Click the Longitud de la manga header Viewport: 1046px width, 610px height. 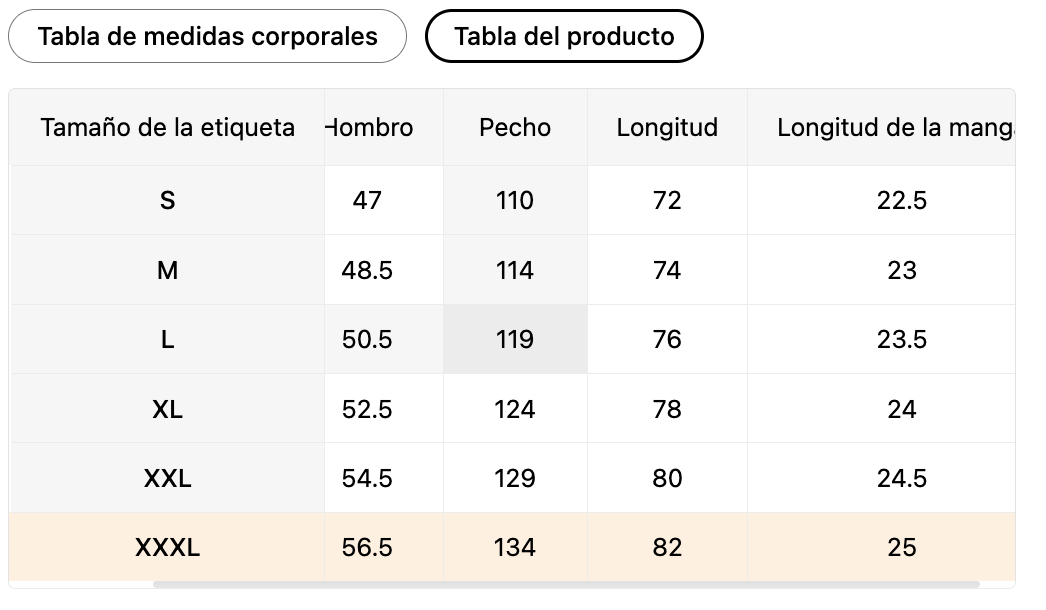[x=895, y=128]
